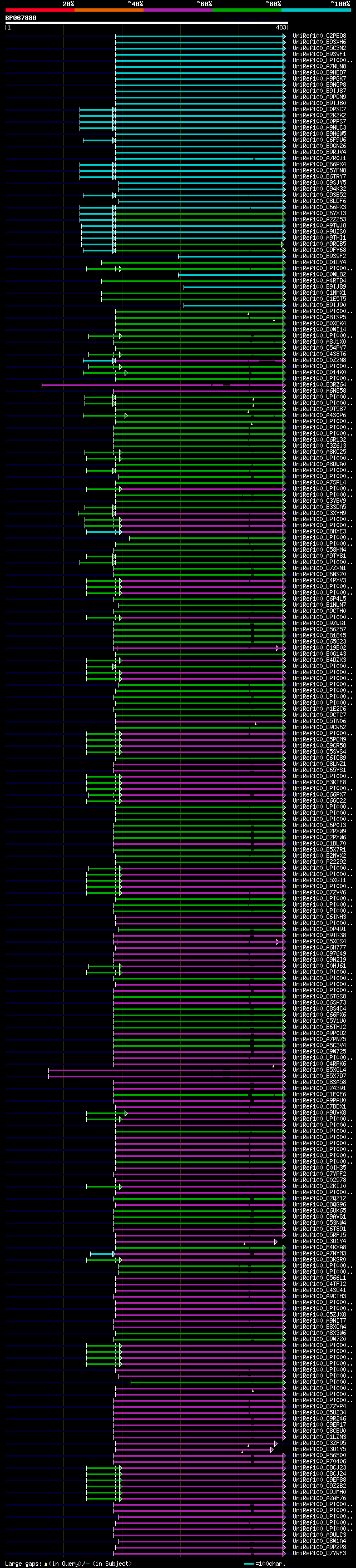The height and width of the screenshot is (1568, 356).
Task: Select the UniRef100_A8X3W6 entry
Action: [319, 1333]
